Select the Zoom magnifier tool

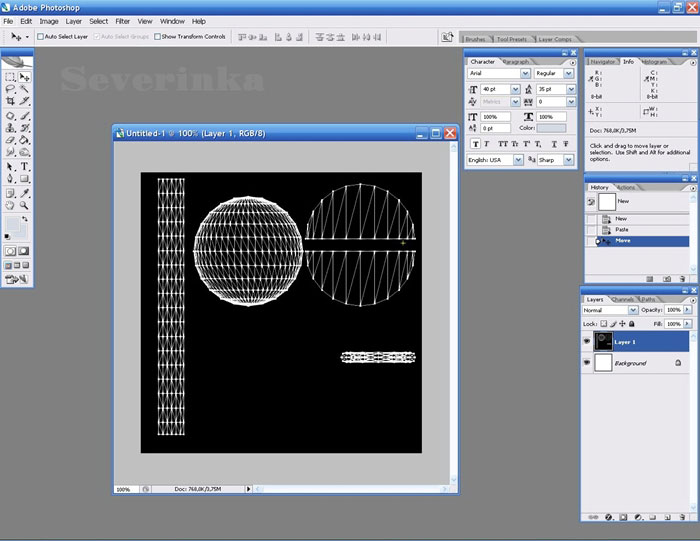point(24,205)
